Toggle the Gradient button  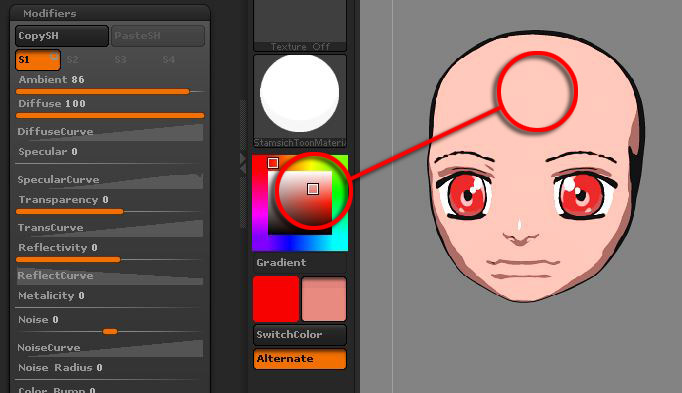[300, 263]
